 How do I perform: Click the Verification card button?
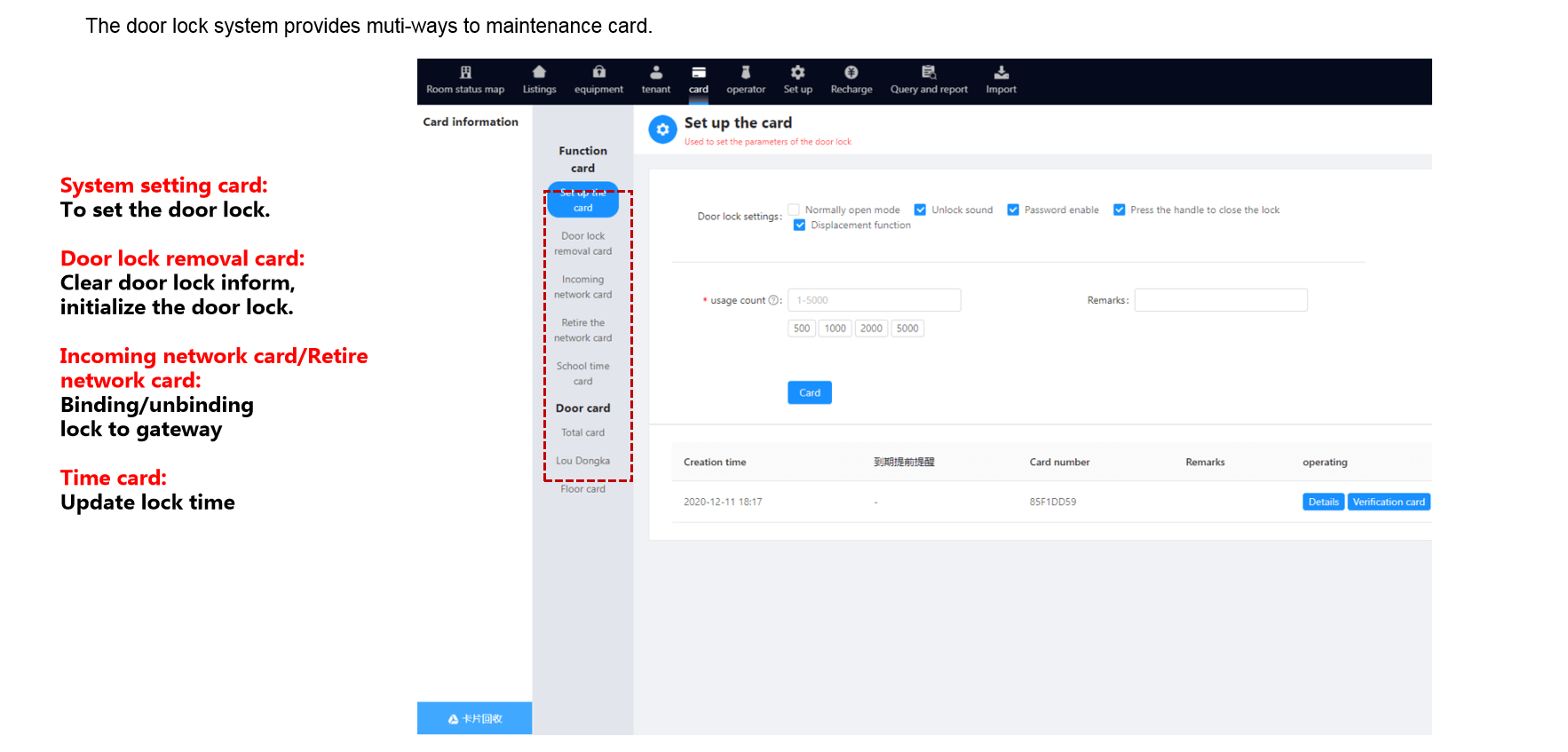coord(1388,502)
